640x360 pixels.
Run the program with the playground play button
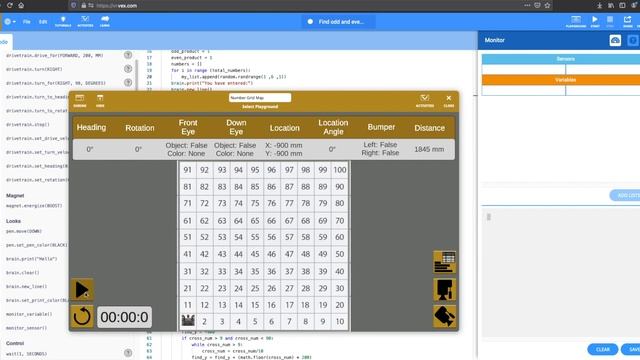(82, 289)
